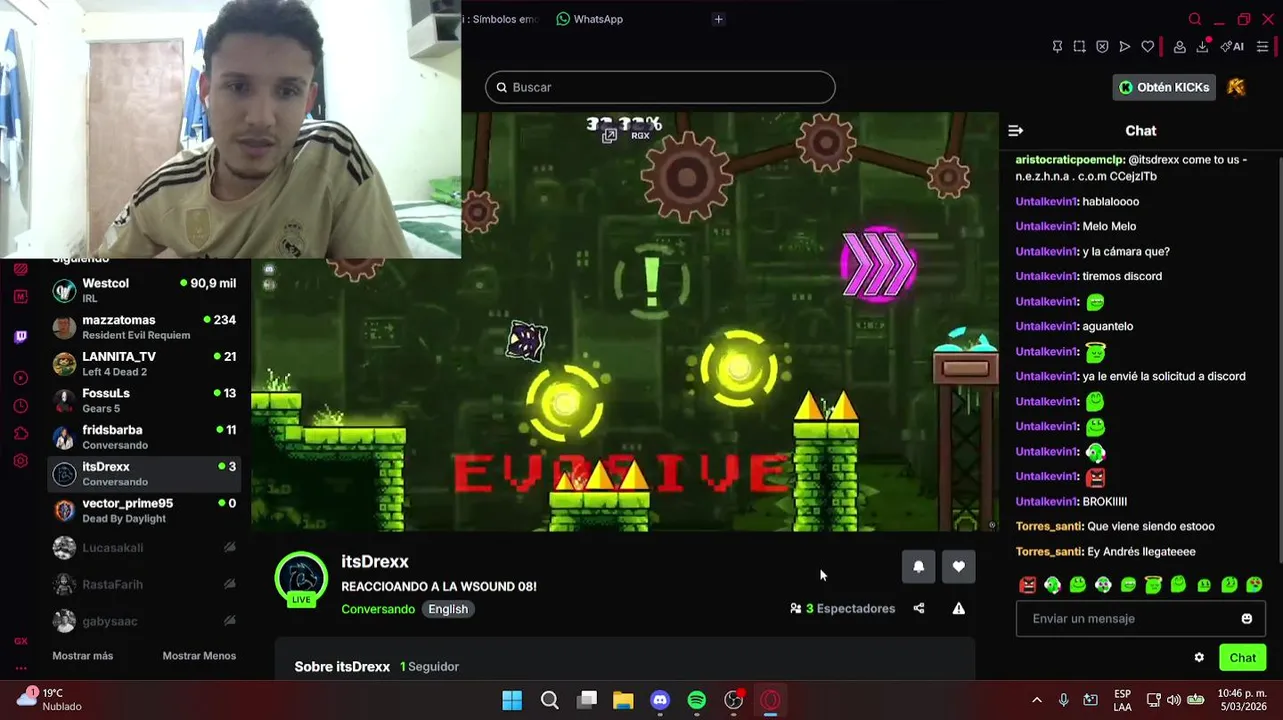This screenshot has width=1283, height=720.
Task: Take a snapshot with the toolbar capture icon
Action: pos(1080,46)
